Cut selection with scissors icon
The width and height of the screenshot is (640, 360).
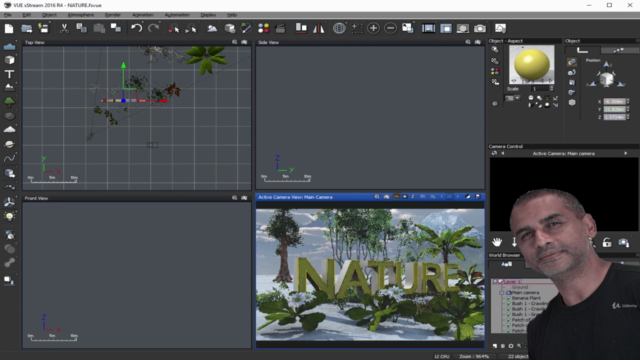pos(64,28)
